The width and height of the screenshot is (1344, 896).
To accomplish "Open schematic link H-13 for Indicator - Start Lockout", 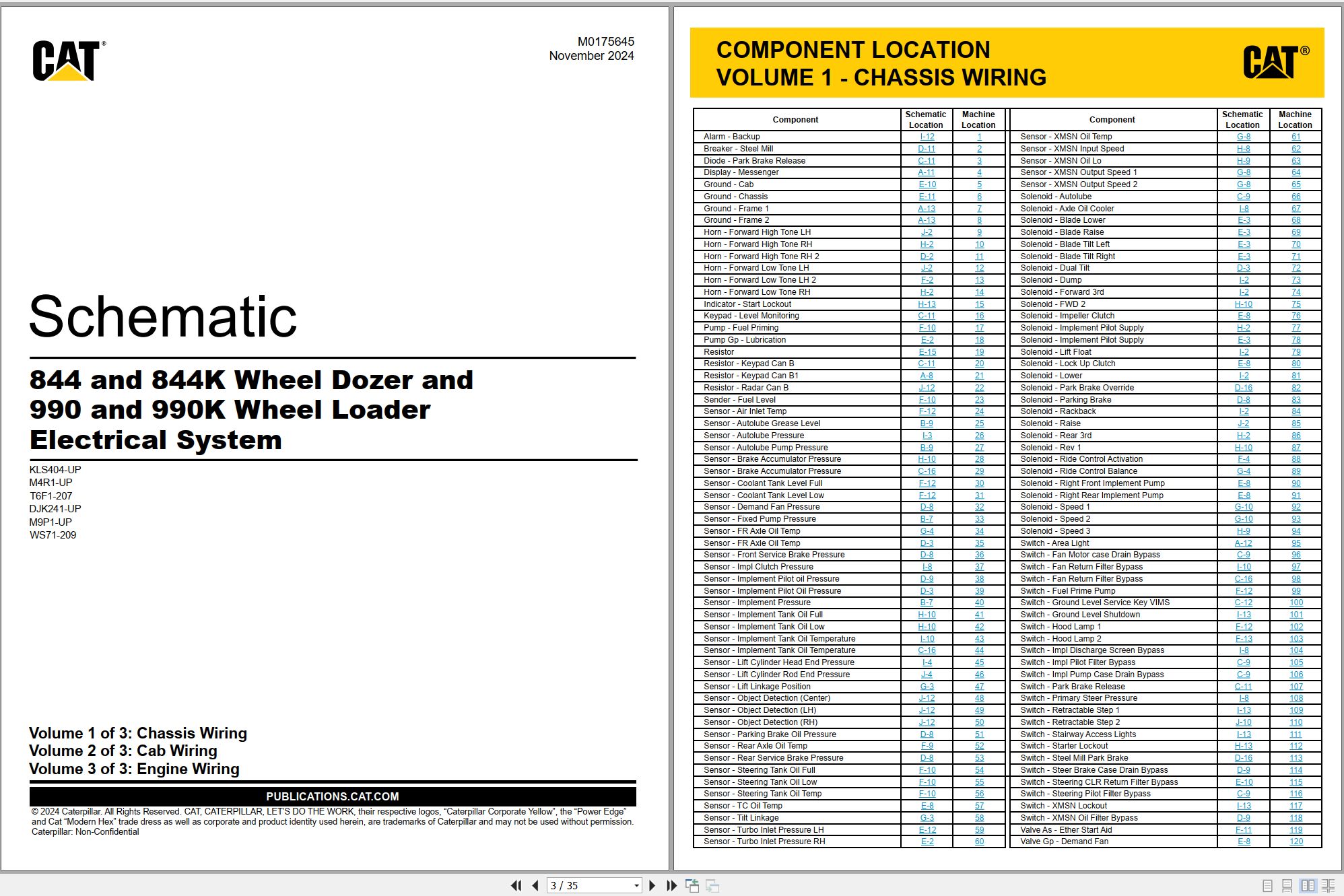I will click(927, 304).
